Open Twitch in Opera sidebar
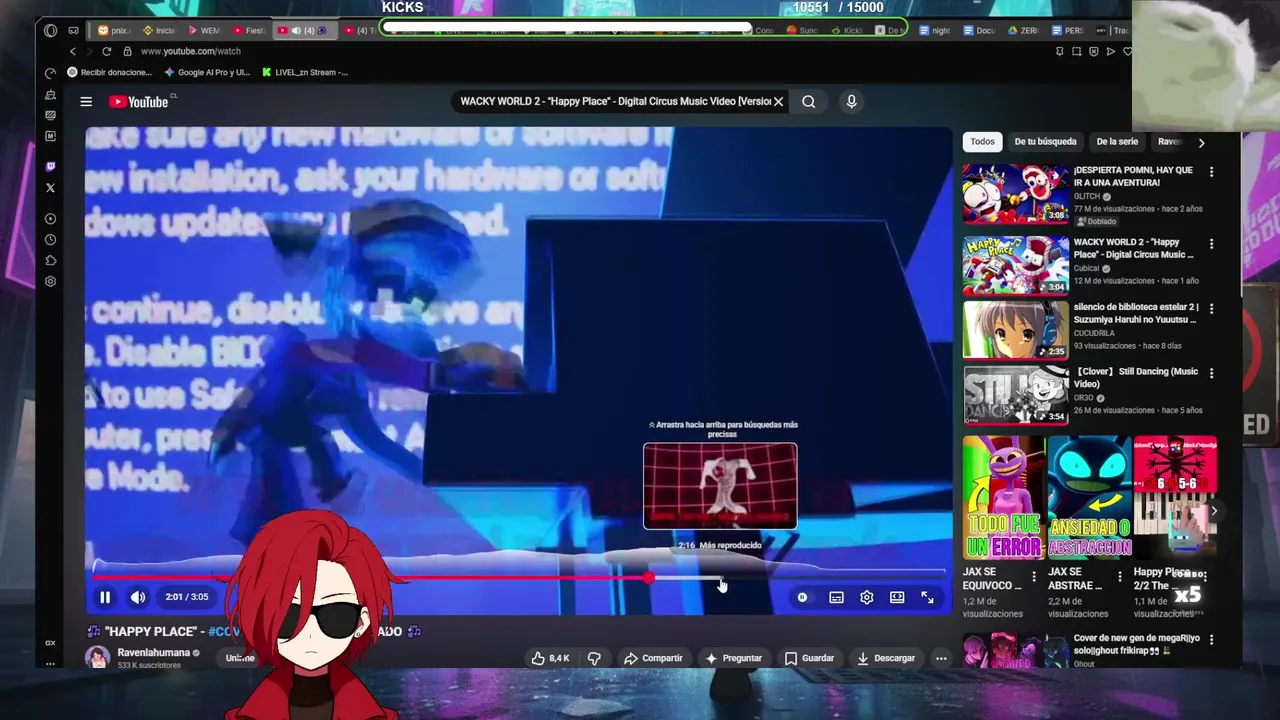Image resolution: width=1280 pixels, height=720 pixels. pyautogui.click(x=50, y=167)
